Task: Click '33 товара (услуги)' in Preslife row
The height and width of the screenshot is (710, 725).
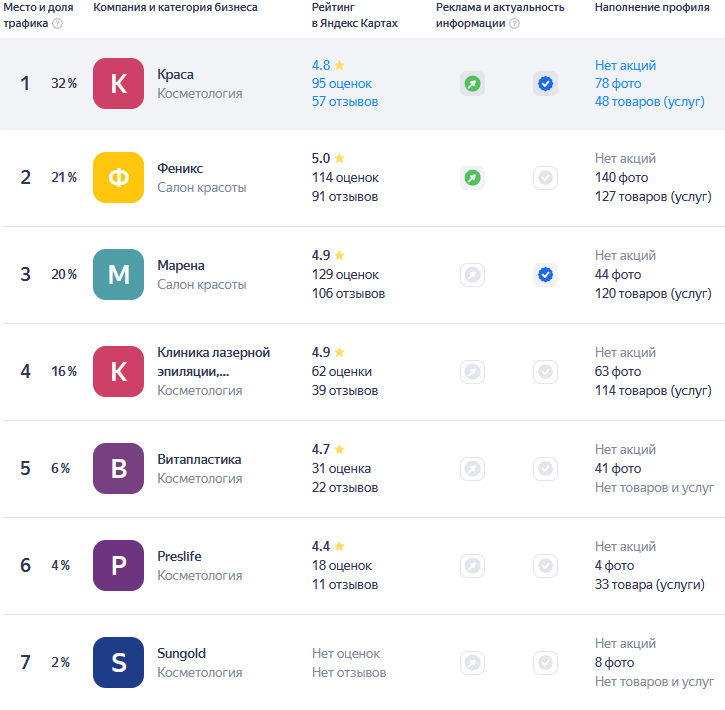Action: point(650,585)
